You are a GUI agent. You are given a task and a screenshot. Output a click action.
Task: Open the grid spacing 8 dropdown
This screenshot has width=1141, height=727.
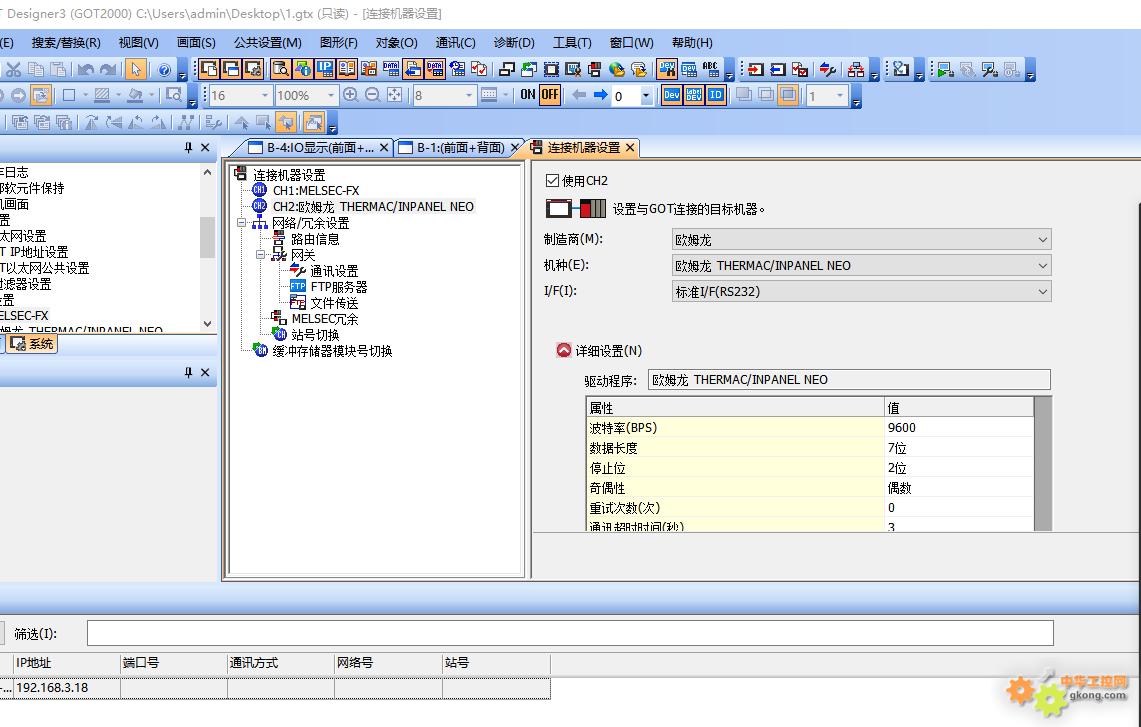[469, 95]
